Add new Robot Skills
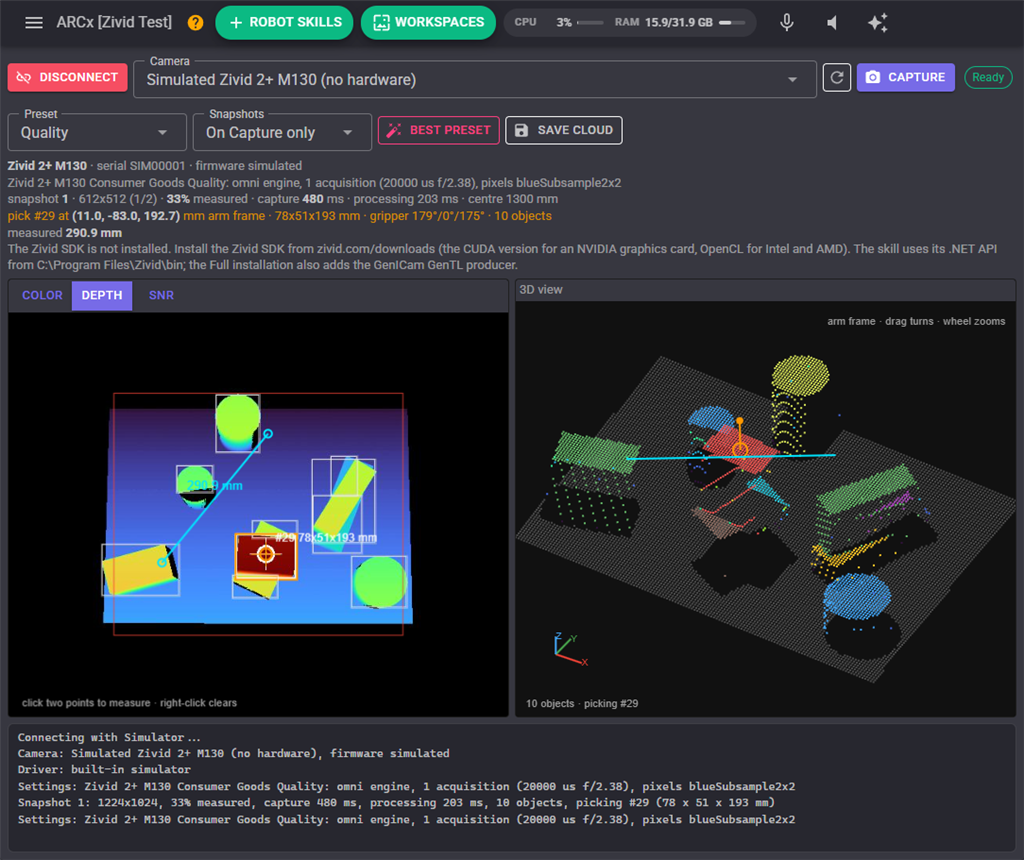The image size is (1024, 860). (284, 22)
